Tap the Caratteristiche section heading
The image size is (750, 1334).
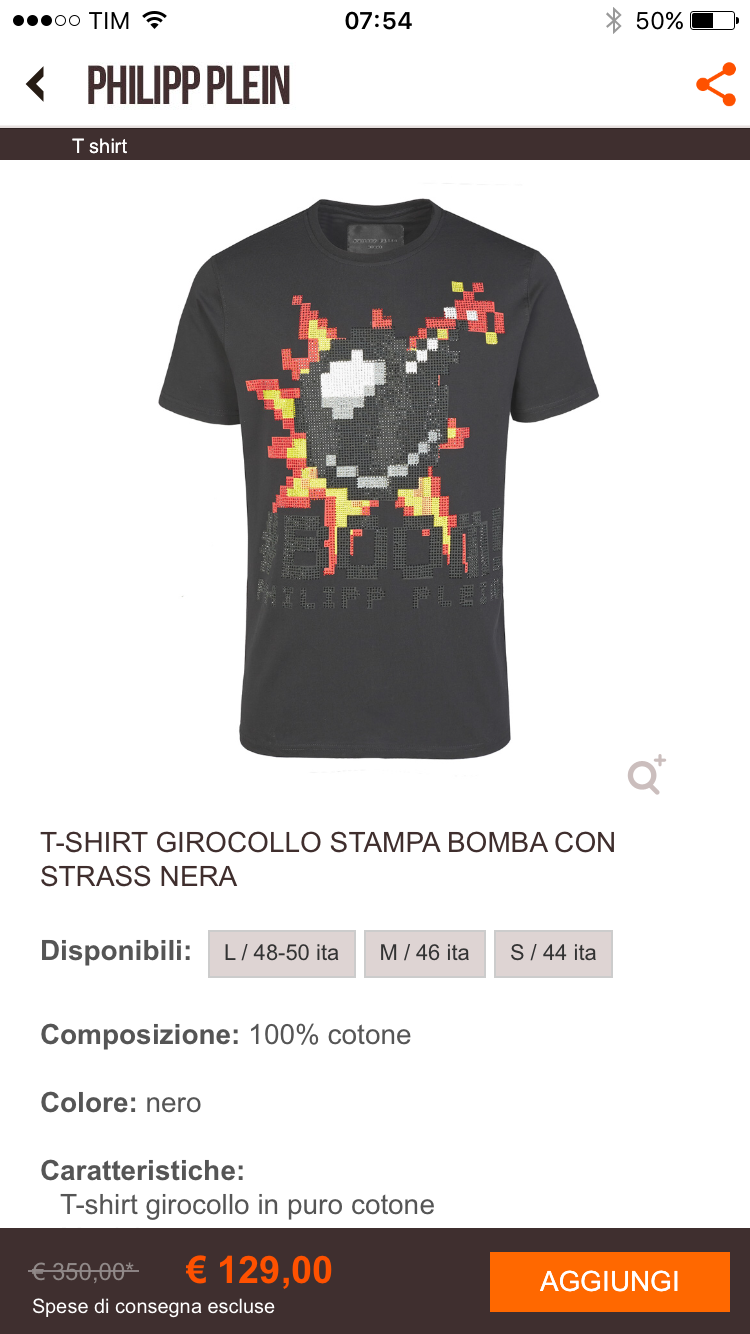(x=142, y=1170)
